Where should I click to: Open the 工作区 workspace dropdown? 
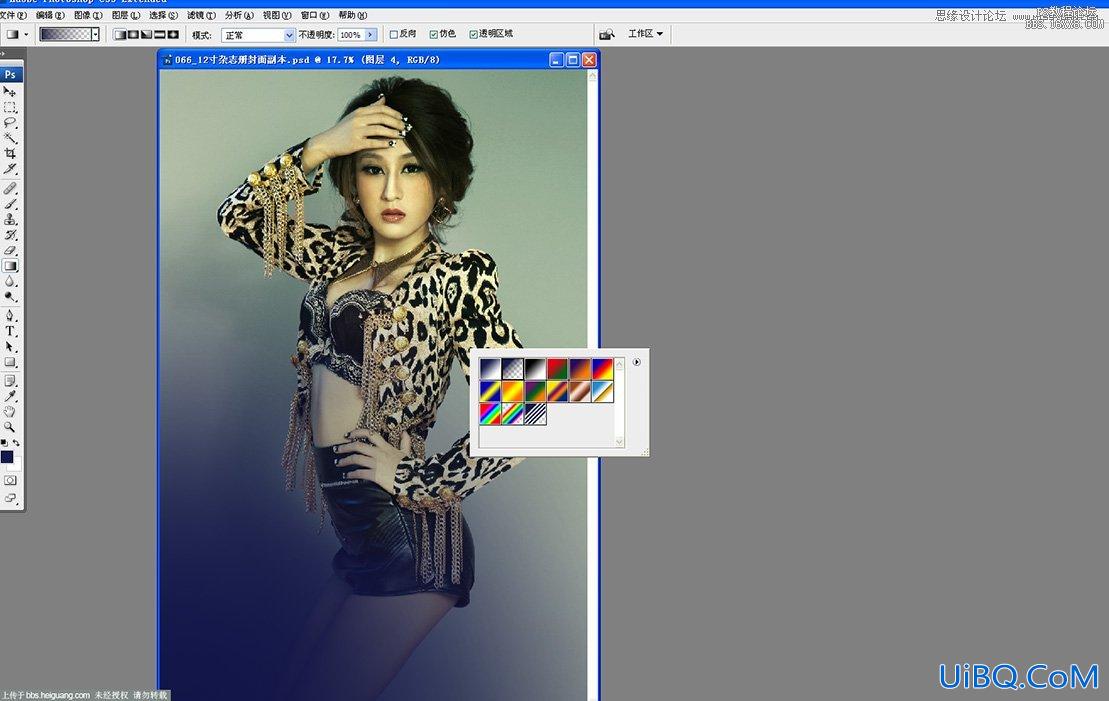645,33
